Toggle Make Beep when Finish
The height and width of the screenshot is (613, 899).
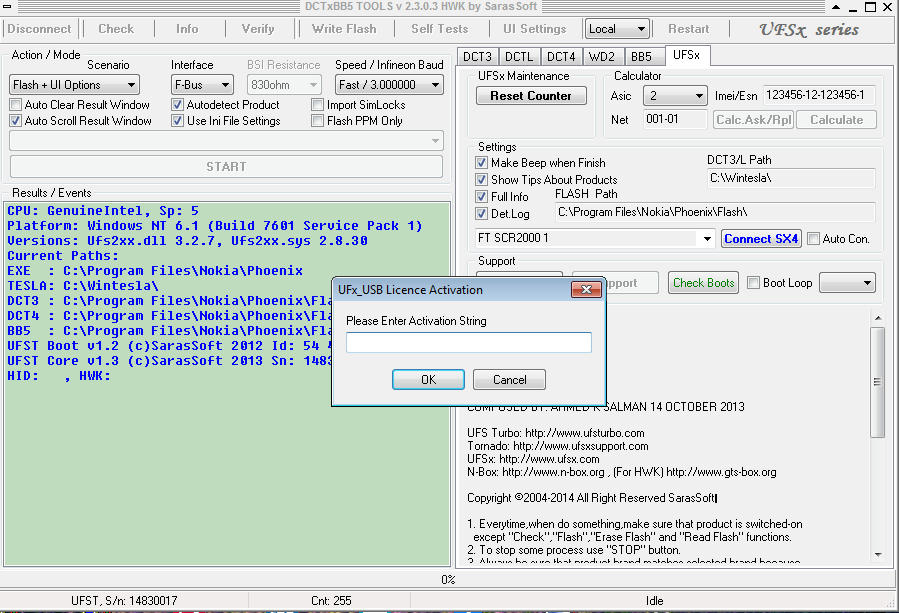(482, 163)
